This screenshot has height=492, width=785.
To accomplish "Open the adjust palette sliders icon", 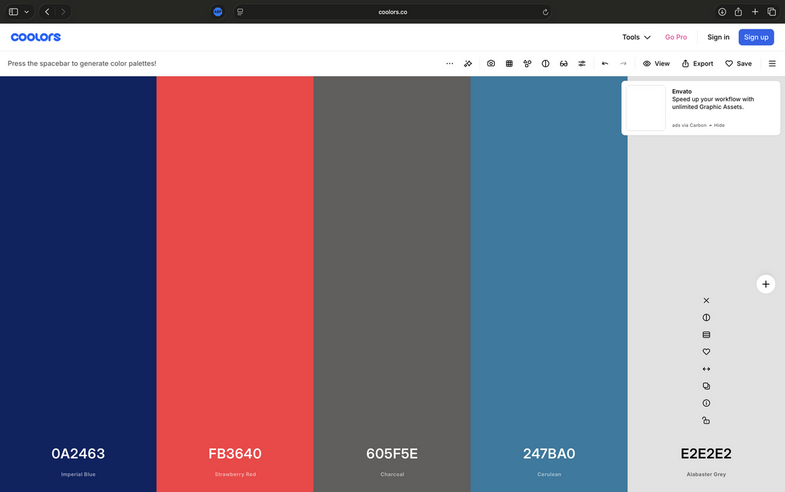I will coord(582,63).
